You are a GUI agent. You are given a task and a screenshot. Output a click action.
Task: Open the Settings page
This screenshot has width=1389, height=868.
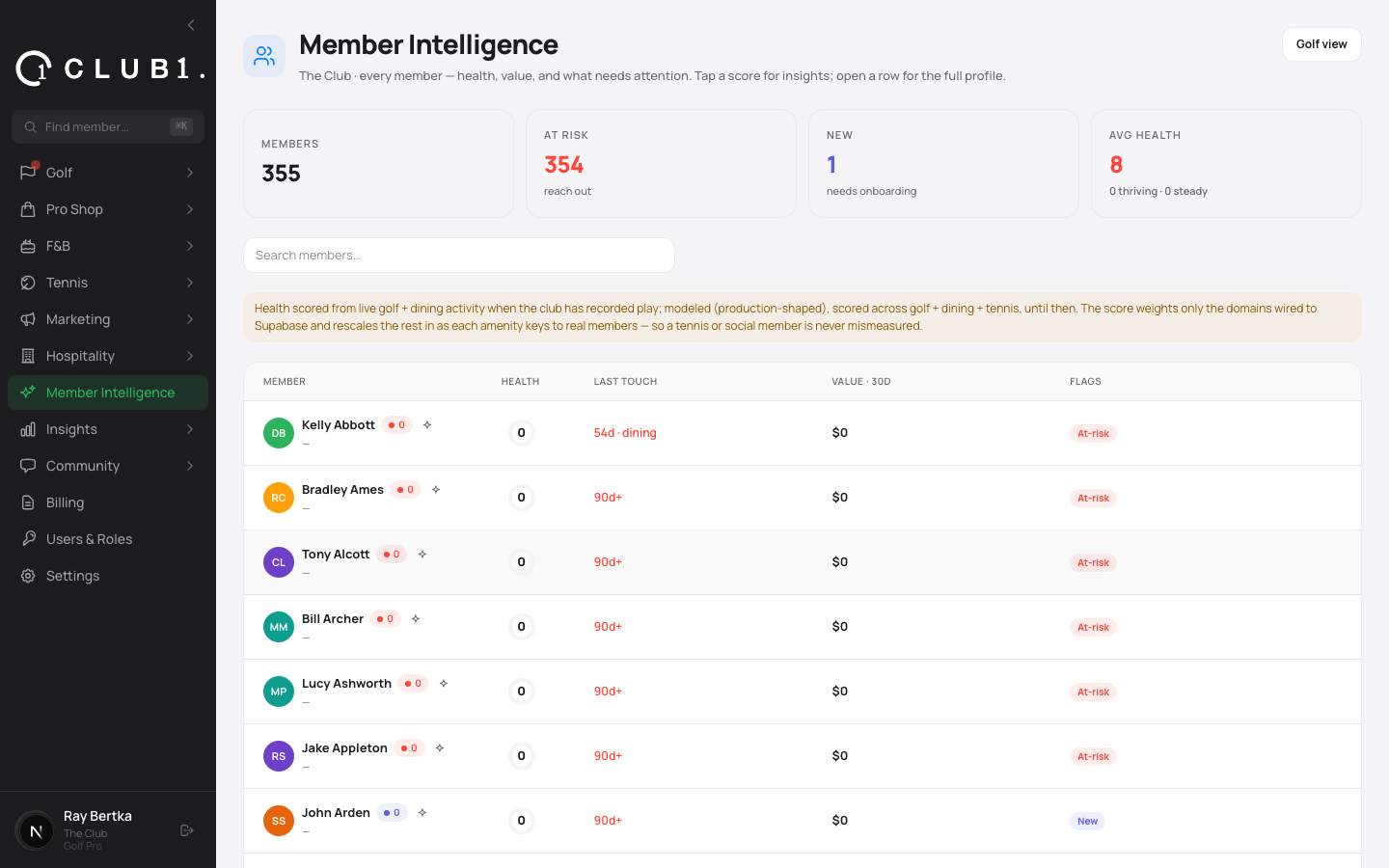pos(108,576)
